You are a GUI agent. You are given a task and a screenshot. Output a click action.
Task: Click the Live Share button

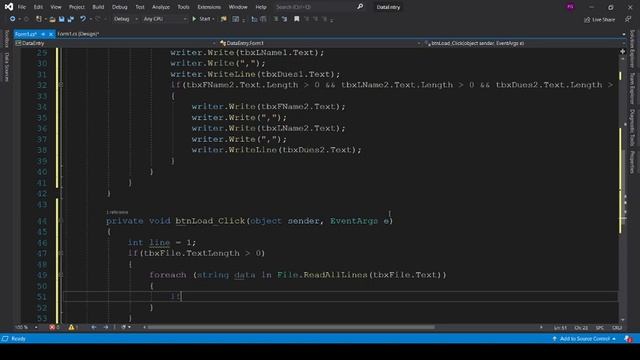(599, 19)
